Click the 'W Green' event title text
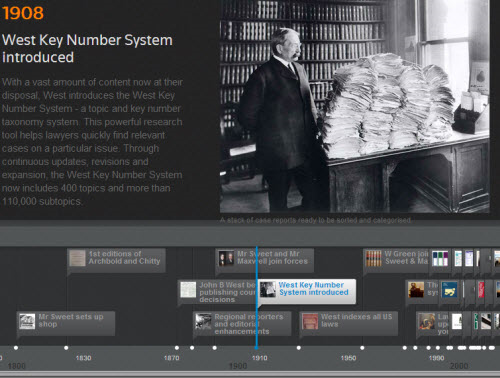This screenshot has width=500, height=378. point(406,257)
